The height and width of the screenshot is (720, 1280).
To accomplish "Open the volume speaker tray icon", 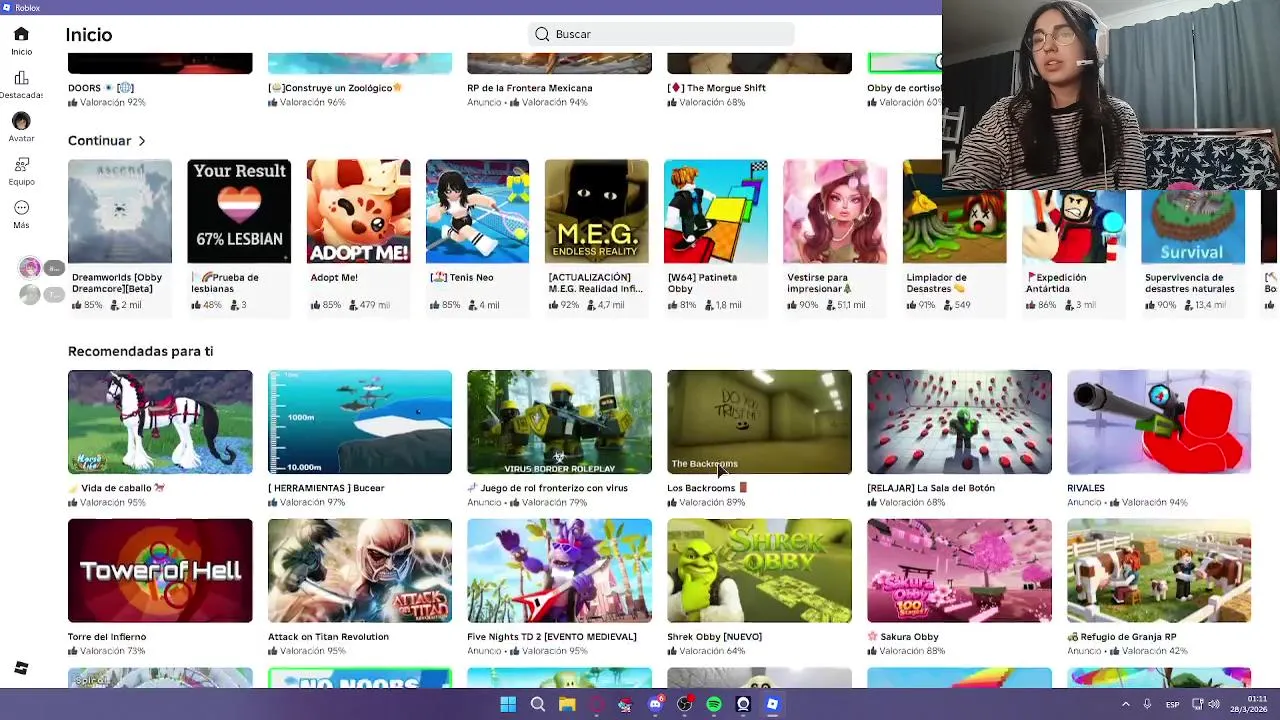I will click(x=1214, y=704).
